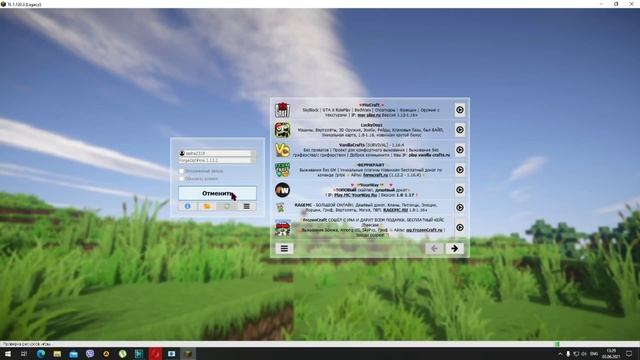This screenshot has height=360, width=640.
Task: Click the account profile icon
Action: pos(182,153)
